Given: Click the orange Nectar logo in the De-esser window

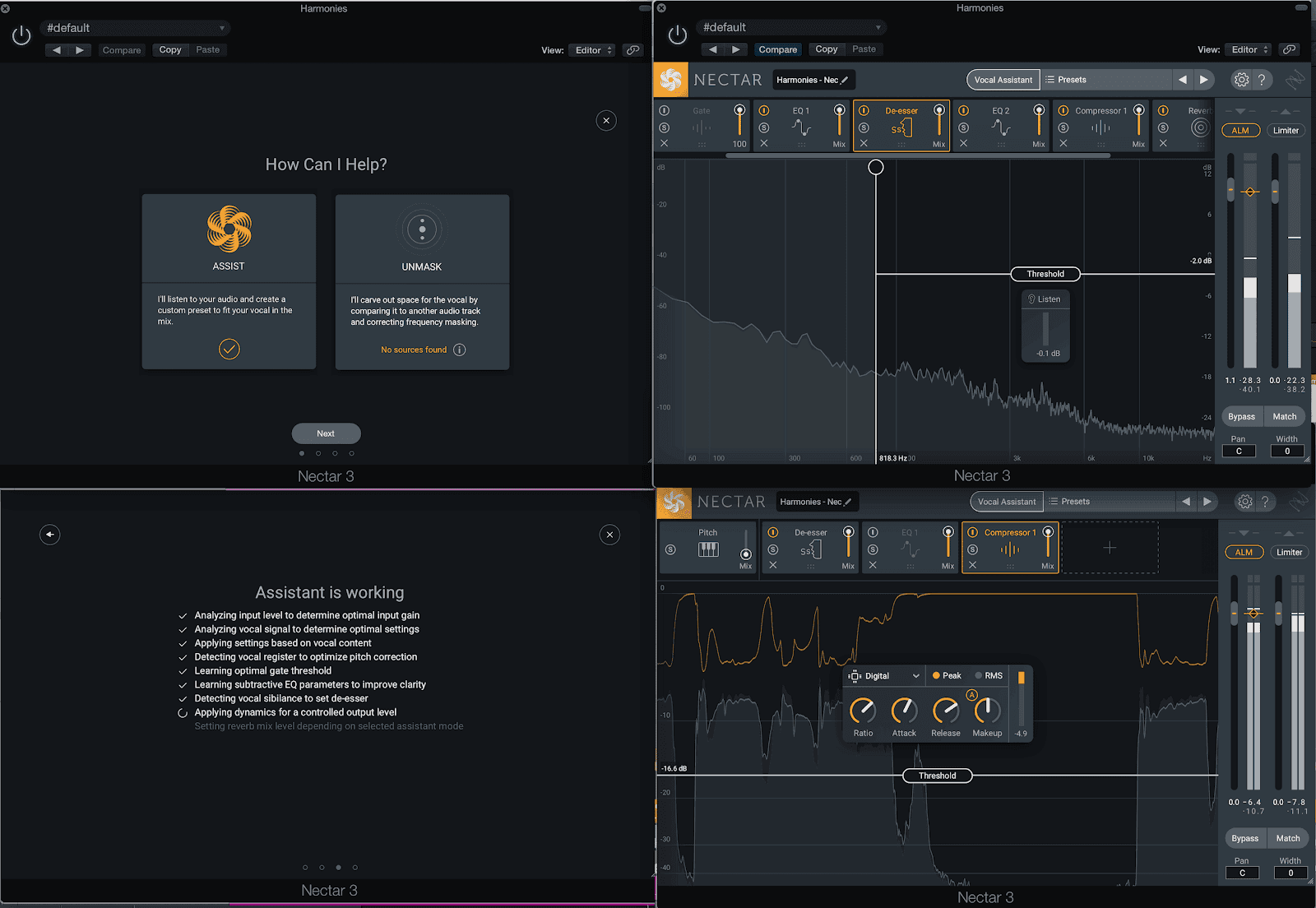Looking at the screenshot, I should coord(671,80).
